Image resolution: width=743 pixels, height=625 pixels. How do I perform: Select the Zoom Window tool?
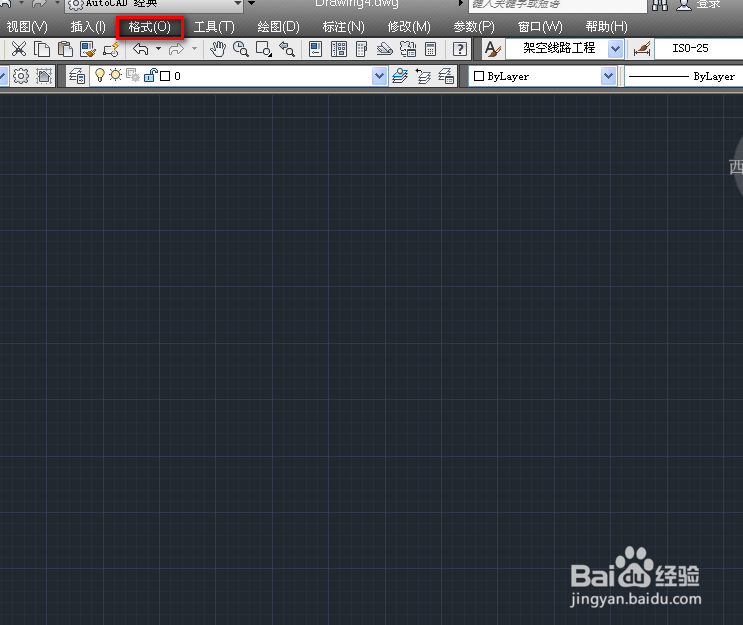pos(263,49)
